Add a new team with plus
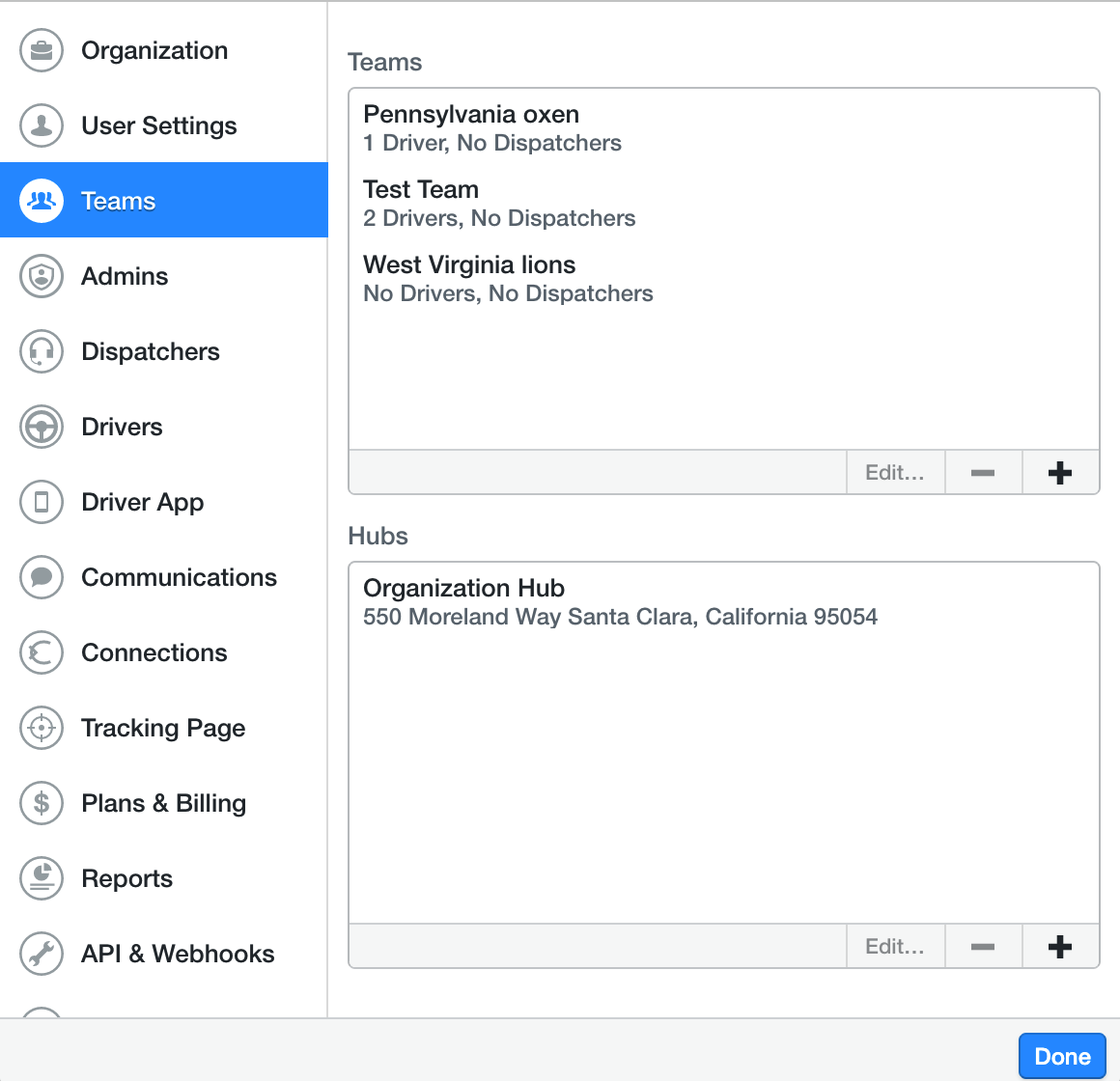1120x1081 pixels. coord(1060,473)
